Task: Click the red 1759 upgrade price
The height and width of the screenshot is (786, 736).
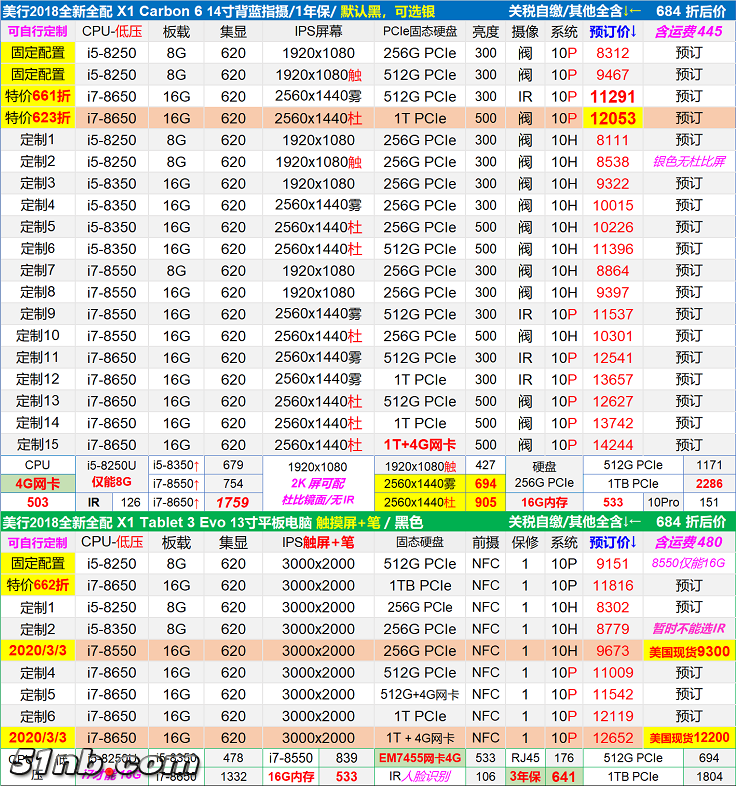Action: click(232, 503)
